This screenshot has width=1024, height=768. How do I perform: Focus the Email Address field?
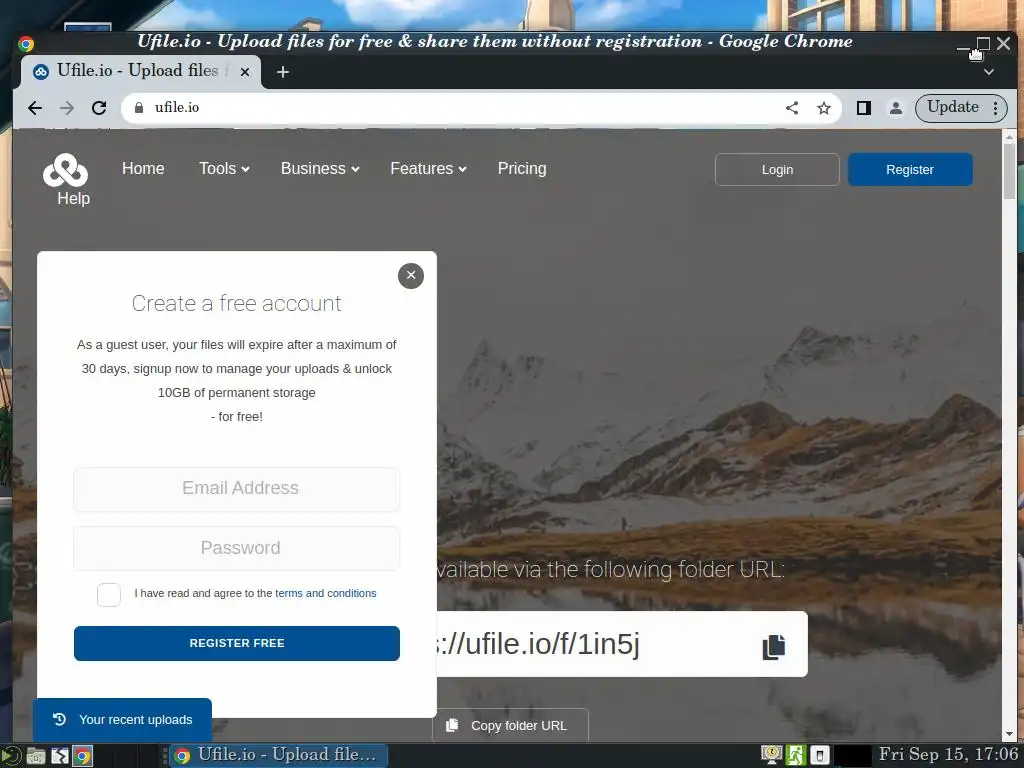coord(236,488)
